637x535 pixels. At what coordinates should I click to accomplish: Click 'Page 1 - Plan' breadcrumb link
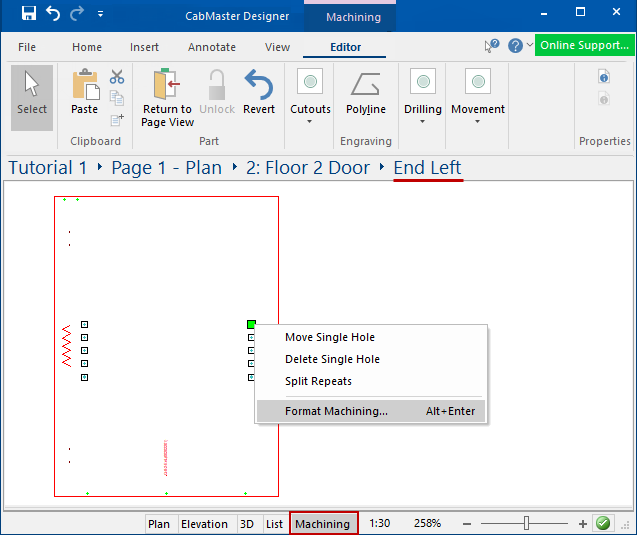point(166,167)
